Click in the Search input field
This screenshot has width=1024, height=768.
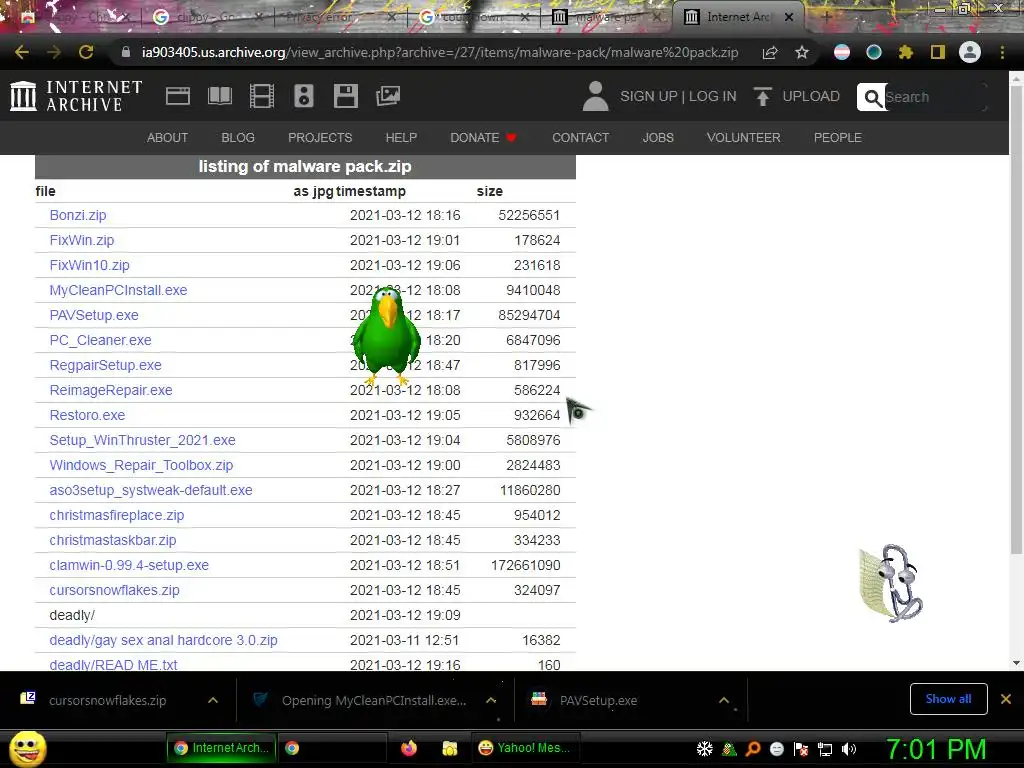coord(934,97)
